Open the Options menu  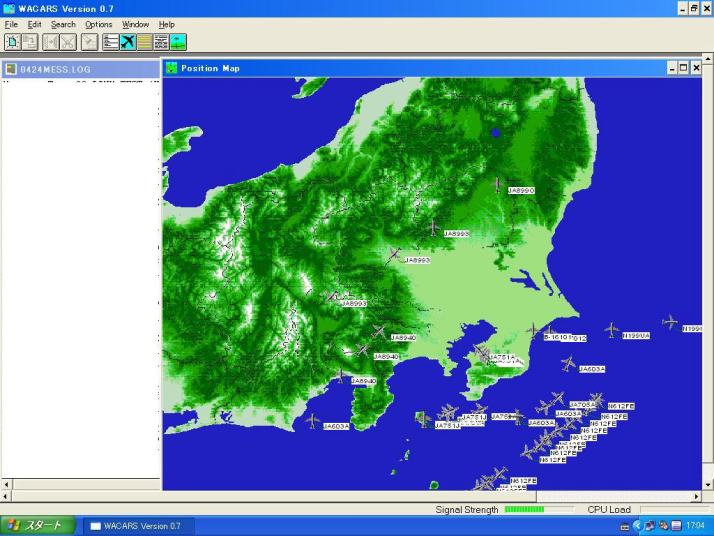click(98, 24)
